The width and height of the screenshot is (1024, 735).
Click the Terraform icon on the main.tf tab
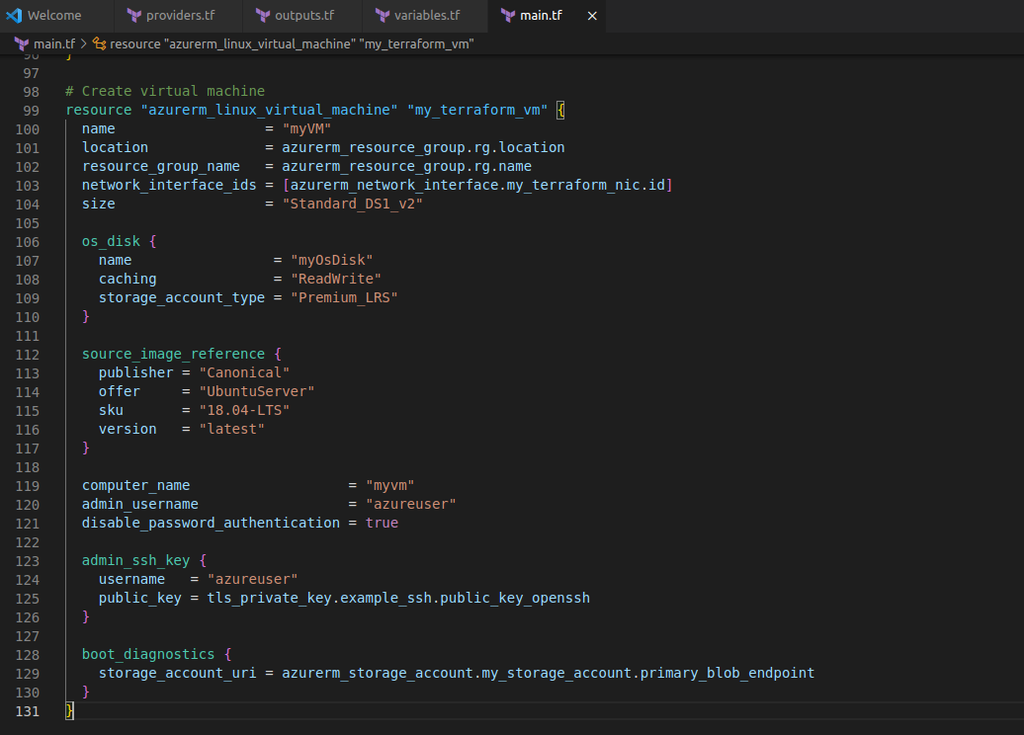(508, 16)
